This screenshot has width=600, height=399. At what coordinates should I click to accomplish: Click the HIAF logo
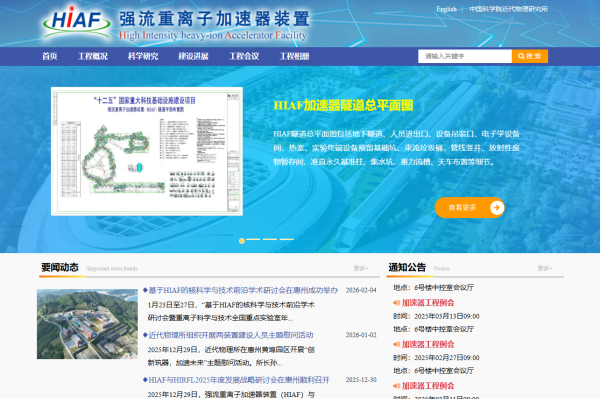click(77, 21)
